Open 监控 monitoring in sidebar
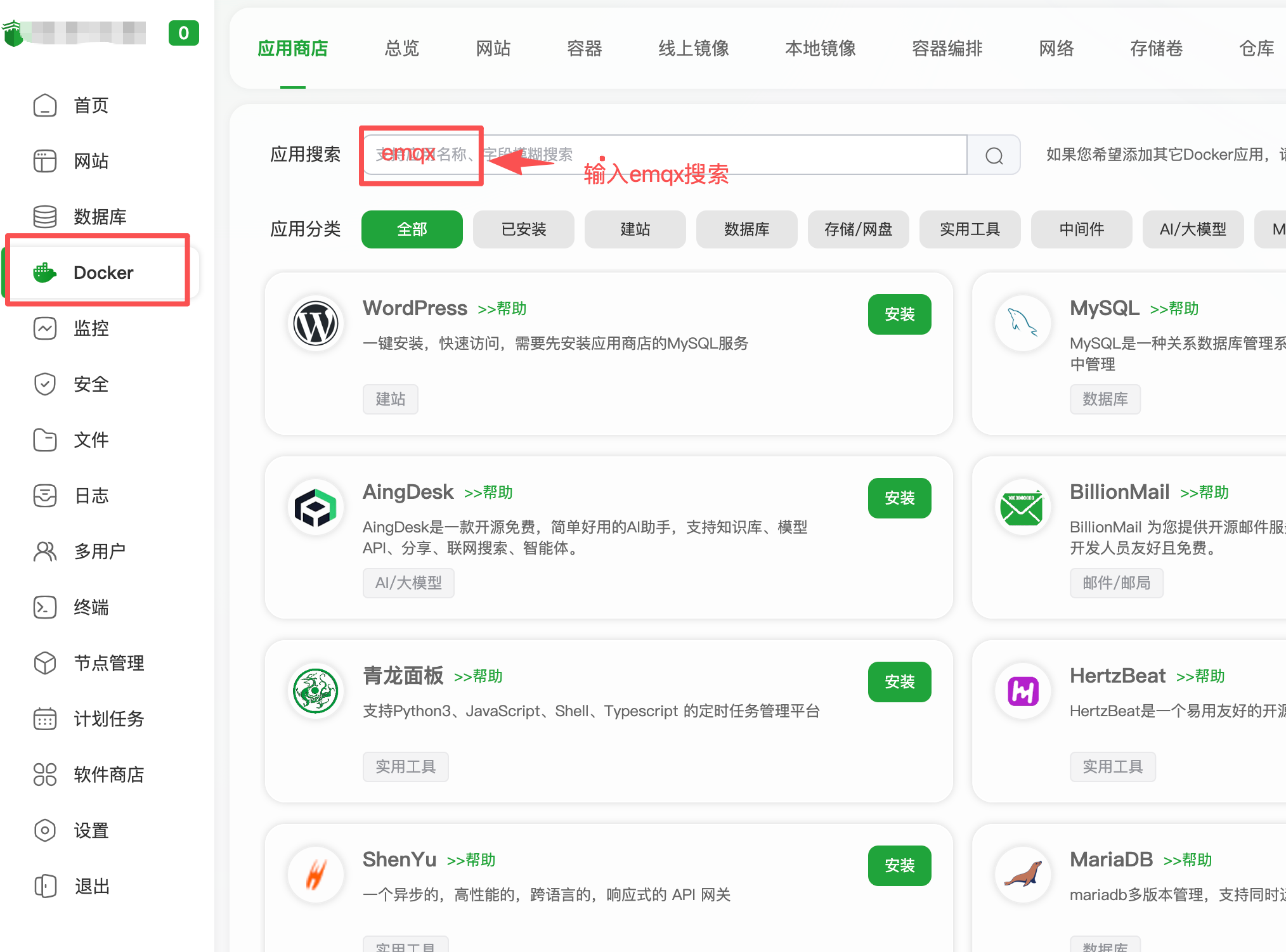The image size is (1286, 952). click(91, 328)
